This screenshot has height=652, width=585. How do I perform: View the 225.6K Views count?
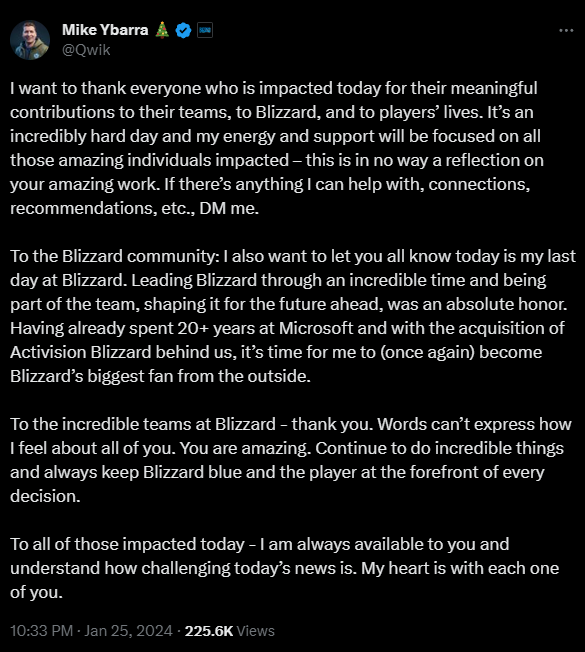pyautogui.click(x=230, y=631)
